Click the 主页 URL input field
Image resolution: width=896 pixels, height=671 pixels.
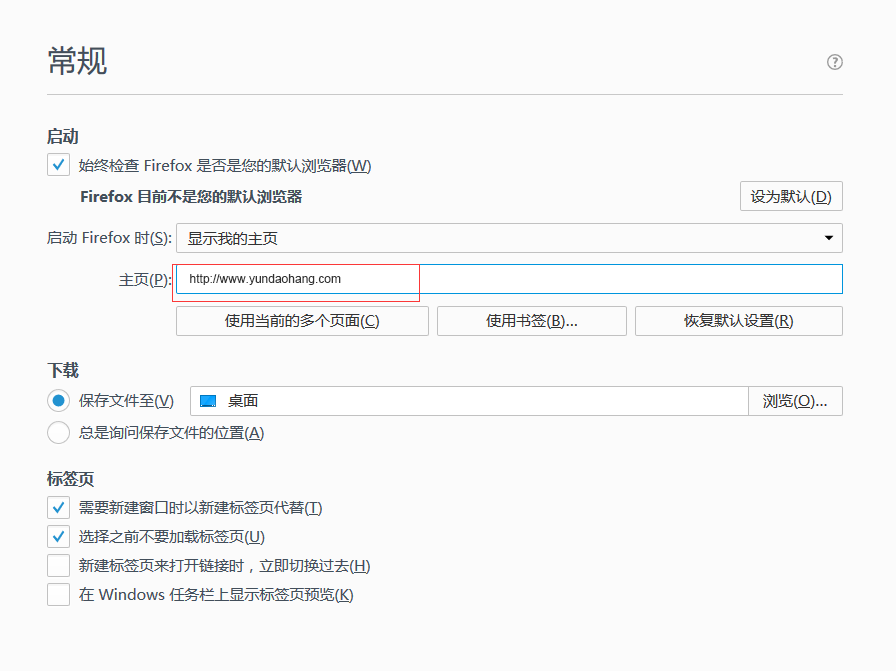point(509,279)
